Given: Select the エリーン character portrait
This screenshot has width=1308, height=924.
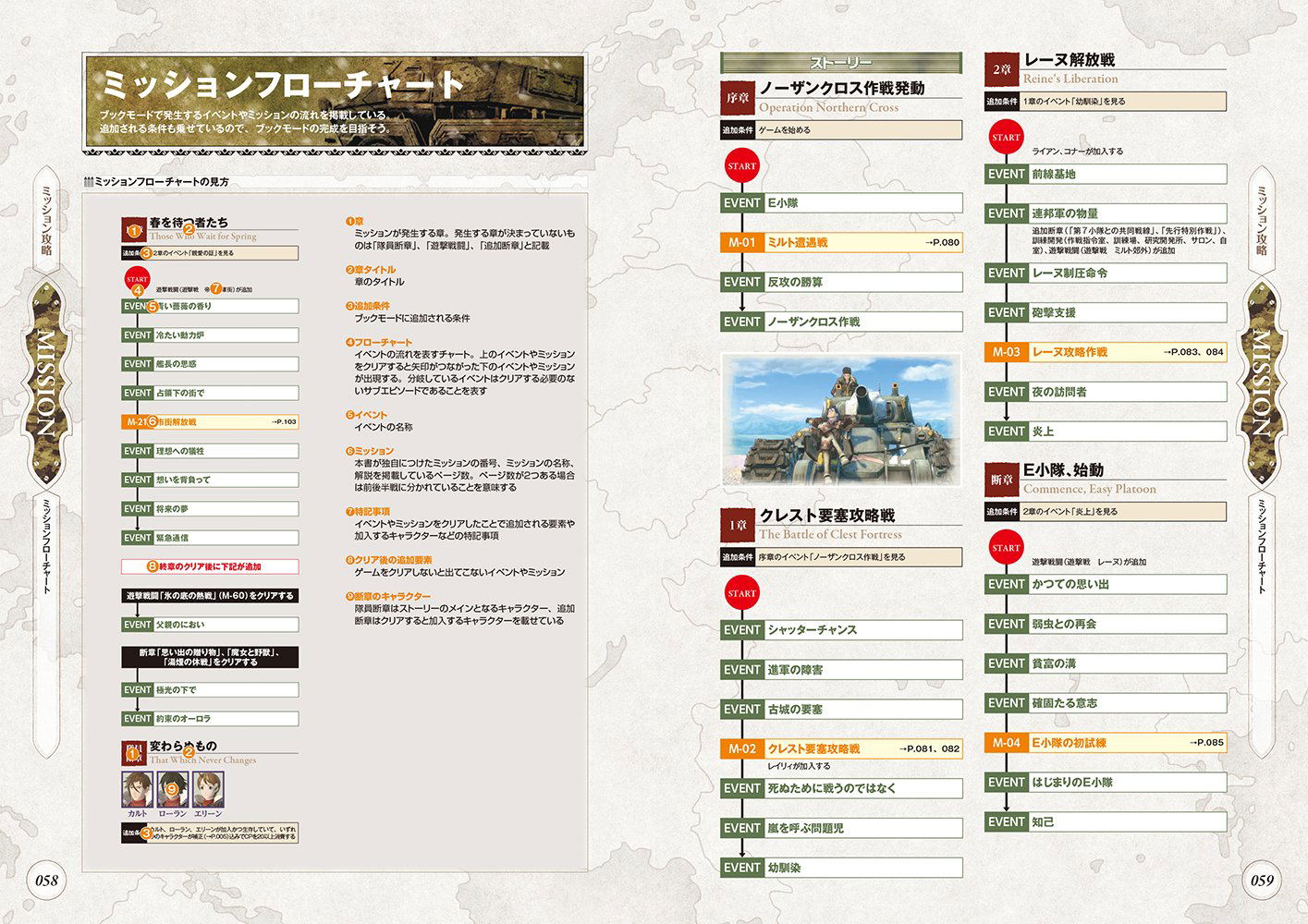Looking at the screenshot, I should tap(208, 790).
